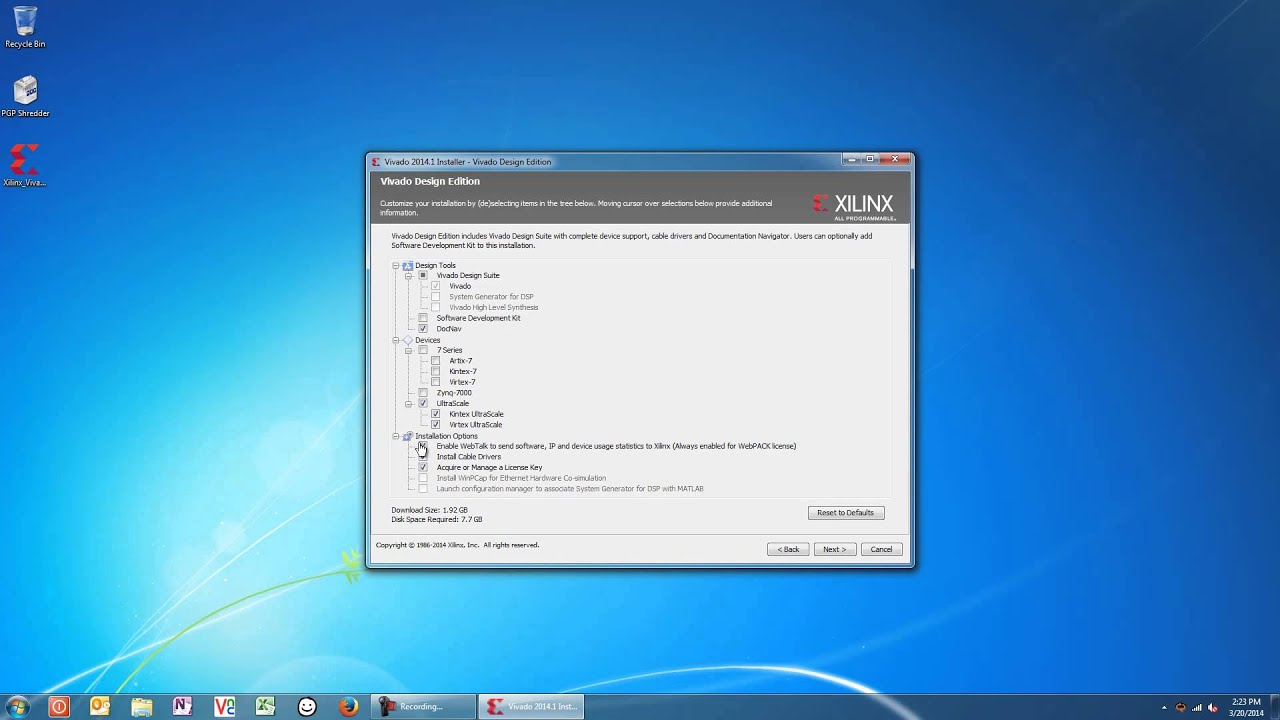Viewport: 1280px width, 720px height.
Task: Select Install WinPCap for Ethernet row
Action: click(521, 478)
